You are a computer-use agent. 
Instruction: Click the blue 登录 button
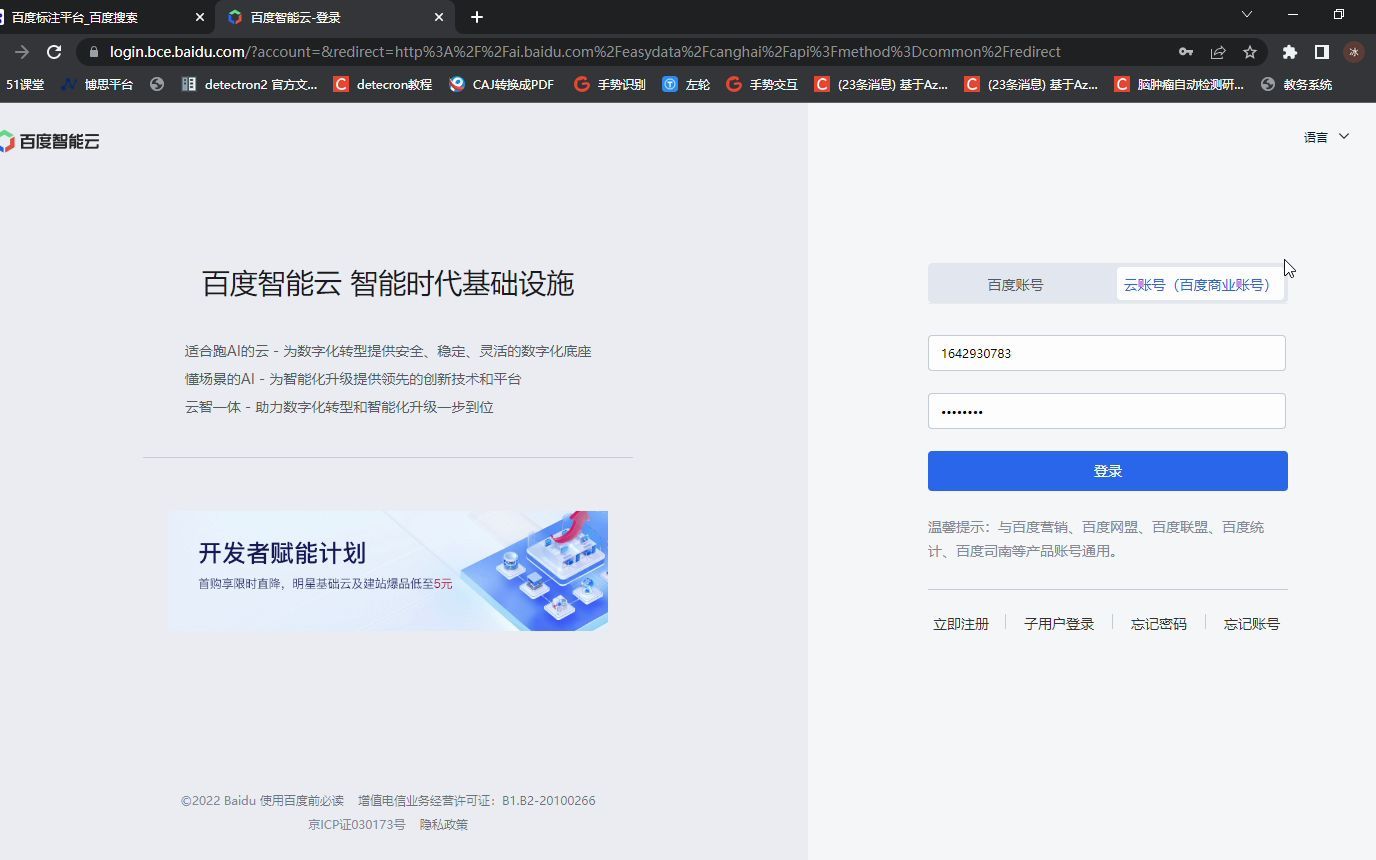coord(1108,471)
